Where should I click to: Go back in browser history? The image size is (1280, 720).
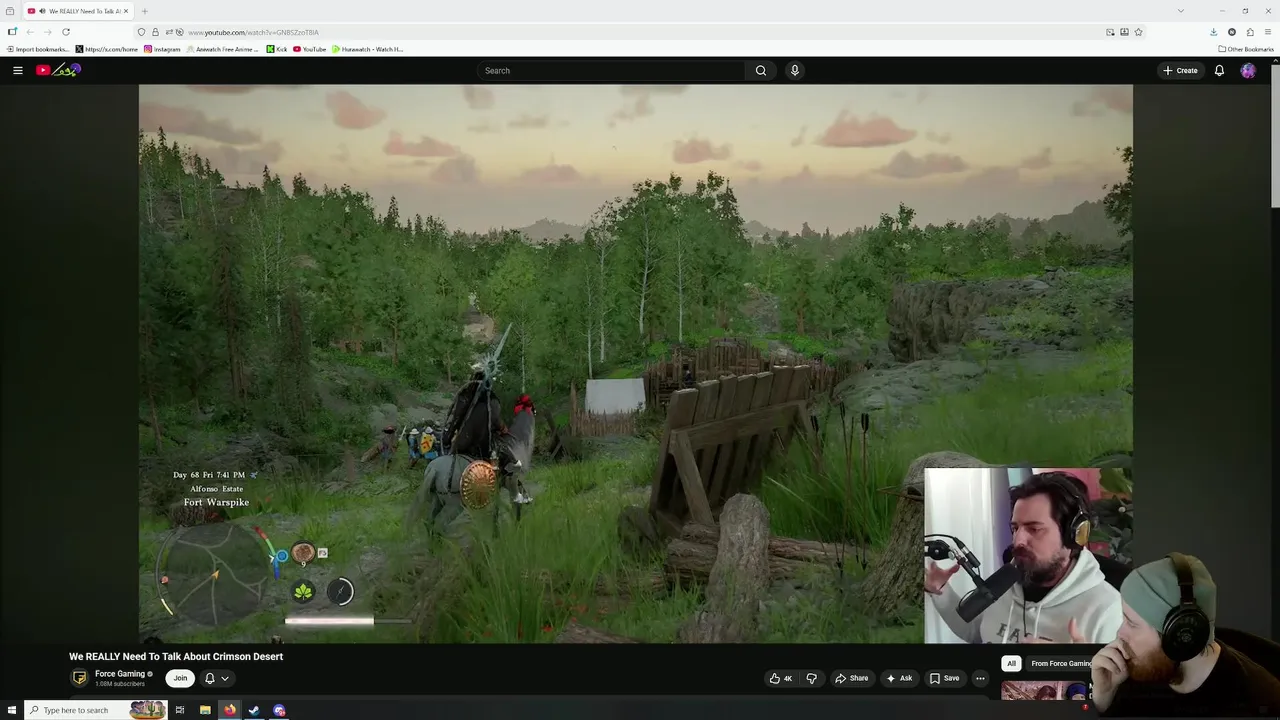[30, 32]
